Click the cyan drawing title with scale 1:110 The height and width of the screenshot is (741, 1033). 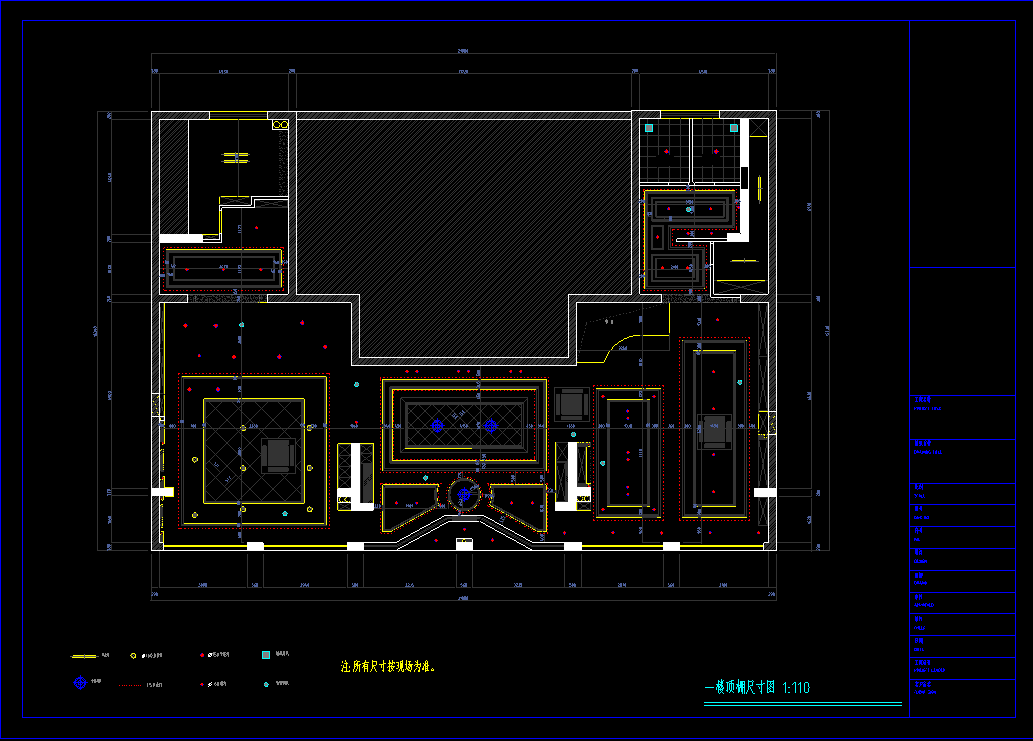(x=757, y=688)
